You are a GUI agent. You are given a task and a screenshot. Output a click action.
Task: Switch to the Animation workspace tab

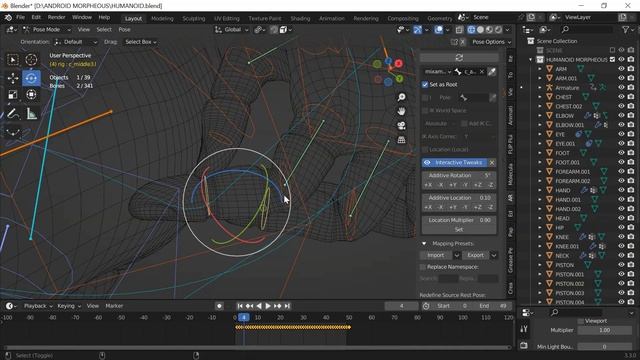[331, 18]
